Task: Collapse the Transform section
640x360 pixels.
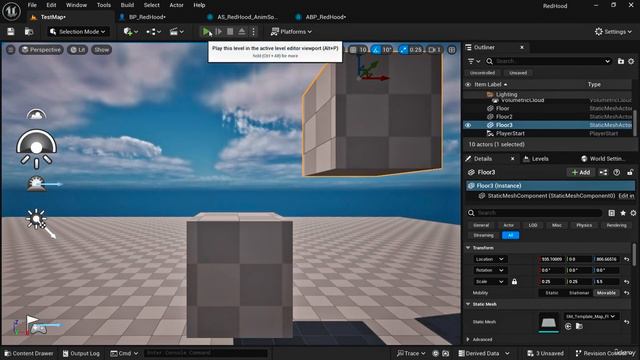Action: coord(468,248)
